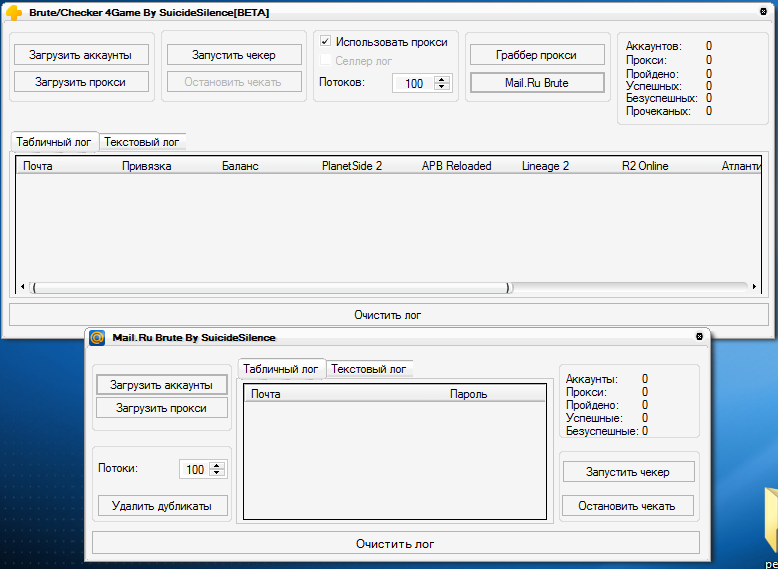The image size is (778, 569).
Task: Click the PlanetSide 2 column header
Action: pyautogui.click(x=352, y=166)
